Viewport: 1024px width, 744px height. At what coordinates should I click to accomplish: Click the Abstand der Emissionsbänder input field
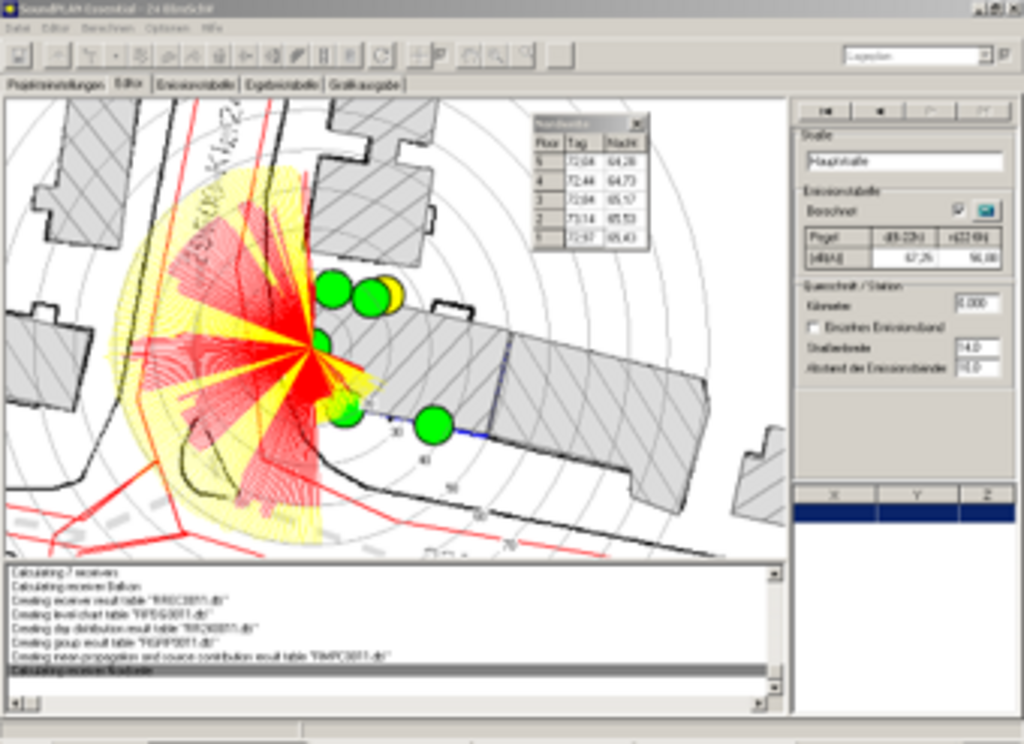978,368
